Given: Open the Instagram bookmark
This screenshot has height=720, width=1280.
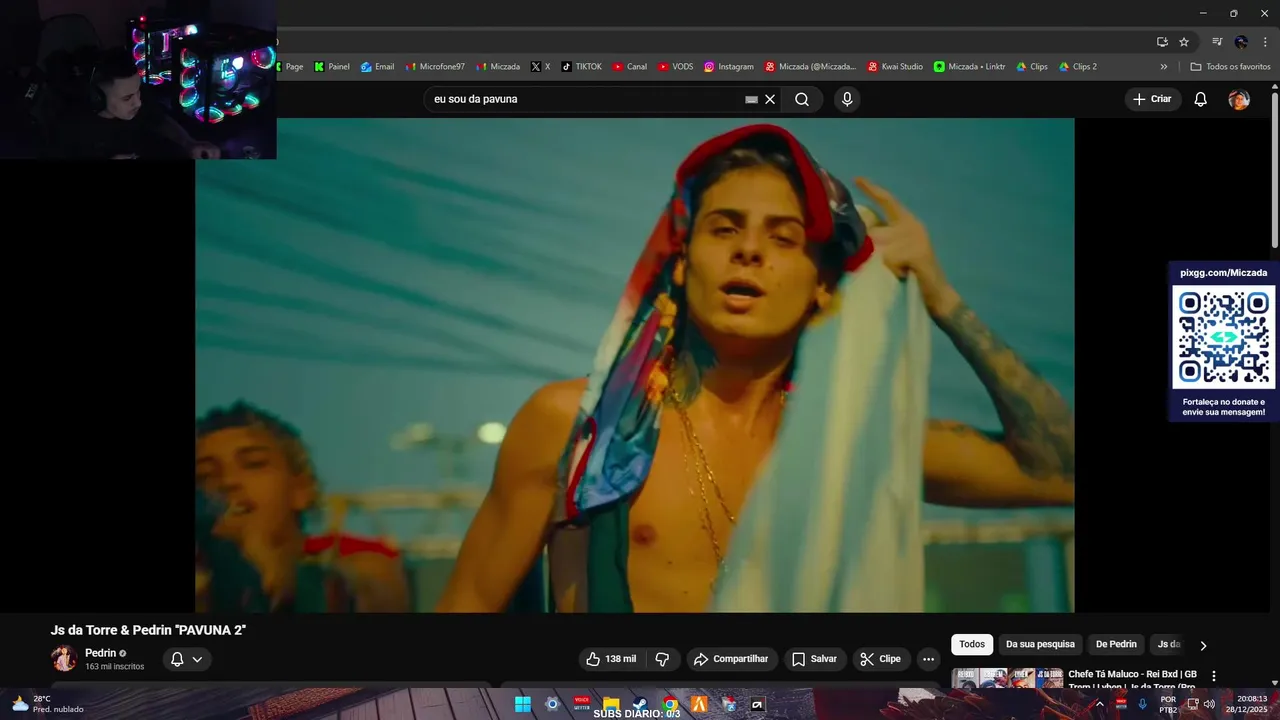Looking at the screenshot, I should click(x=729, y=67).
